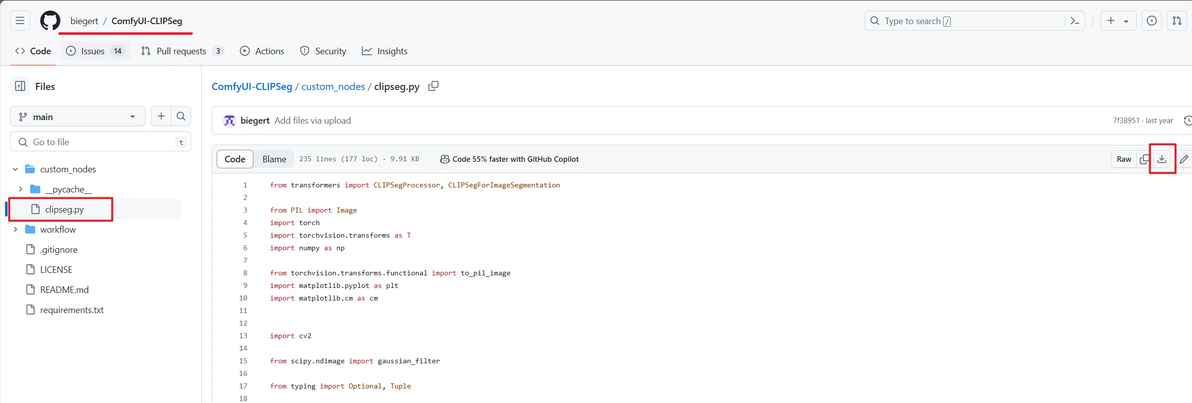Collapse the Files side panel icon
Screen dimensions: 1192x403
click(x=20, y=87)
